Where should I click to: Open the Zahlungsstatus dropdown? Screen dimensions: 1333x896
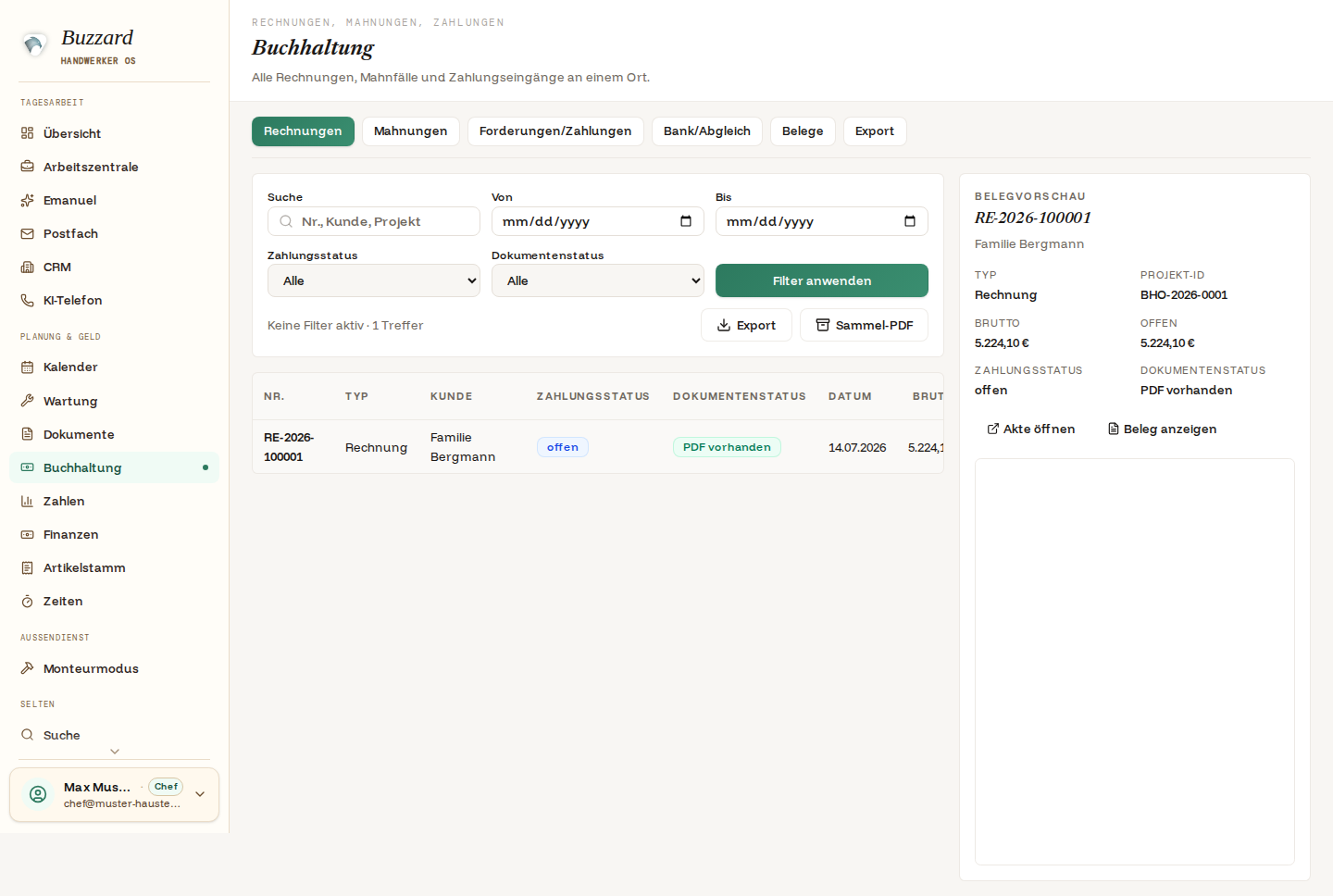coord(374,280)
